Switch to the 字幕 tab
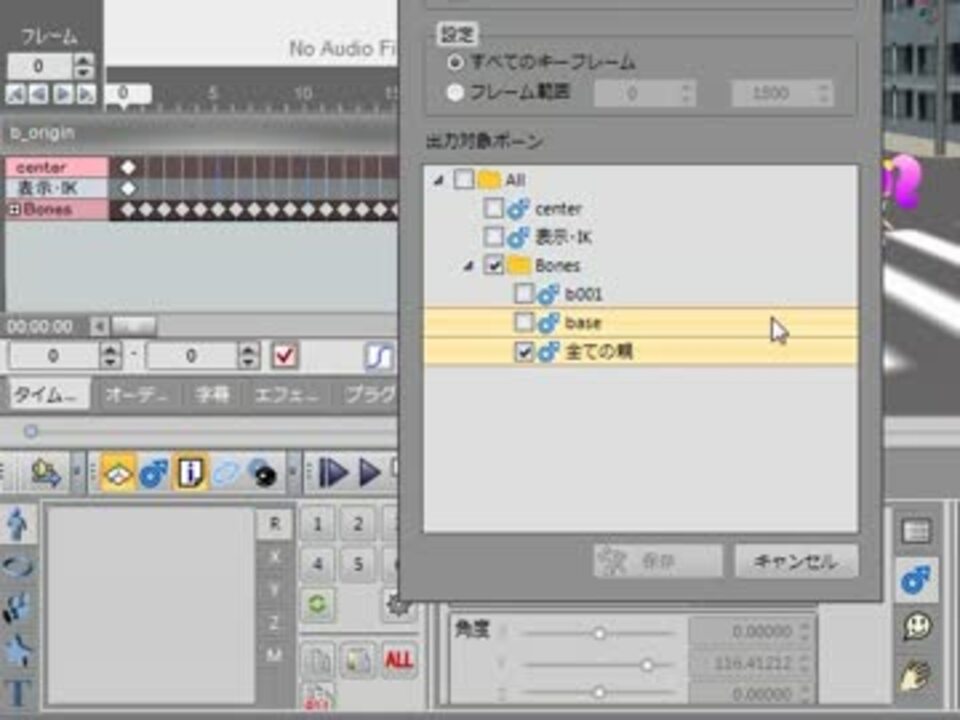The width and height of the screenshot is (960, 720). tap(212, 395)
